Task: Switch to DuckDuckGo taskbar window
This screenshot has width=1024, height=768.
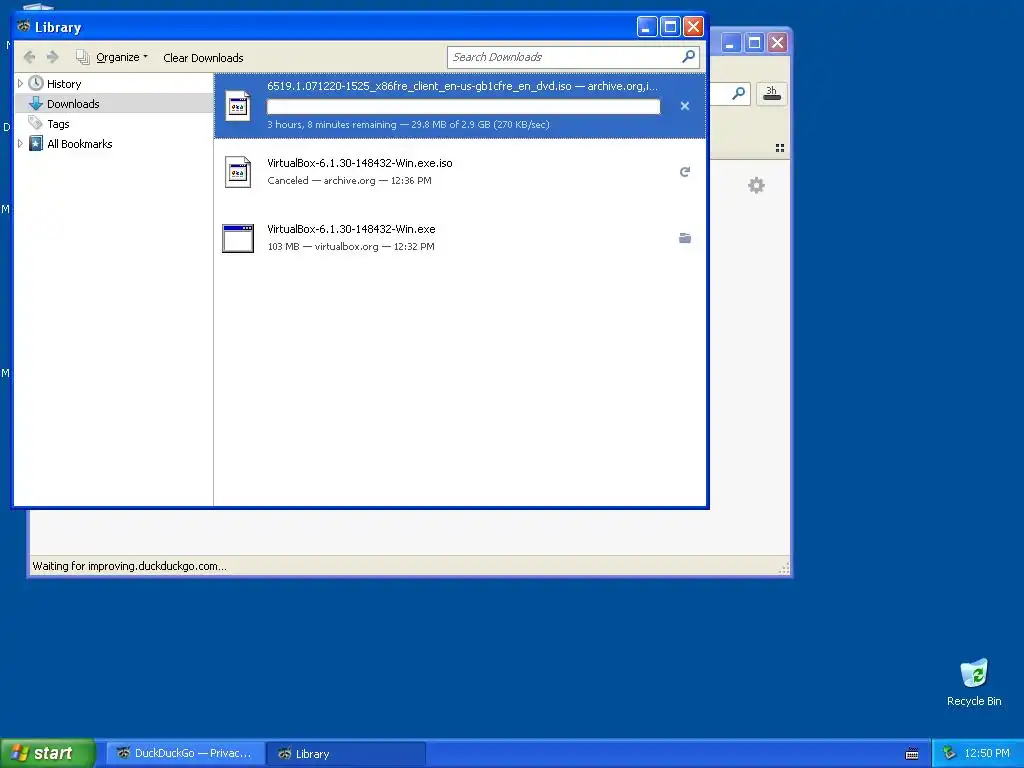Action: click(185, 754)
